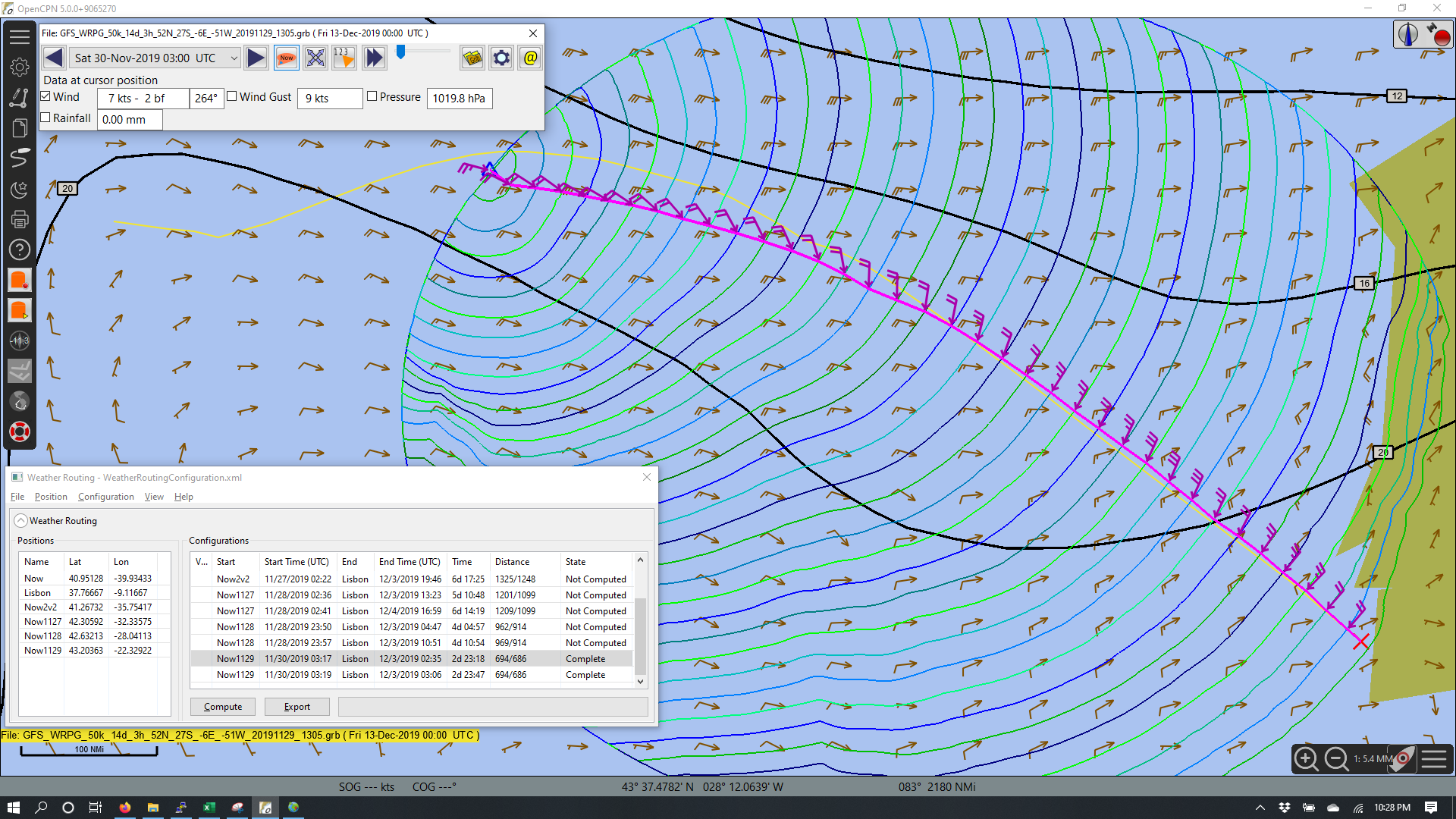Open the Position menu
This screenshot has width=1456, height=819.
pyautogui.click(x=51, y=497)
